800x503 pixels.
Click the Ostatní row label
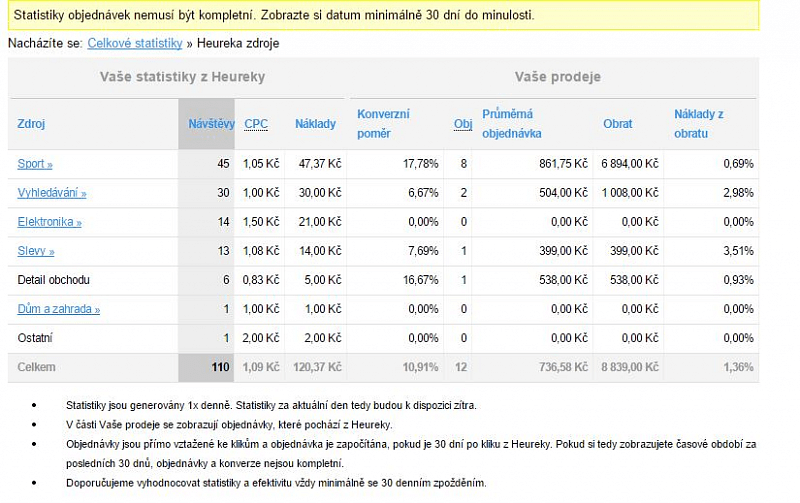tap(35, 338)
